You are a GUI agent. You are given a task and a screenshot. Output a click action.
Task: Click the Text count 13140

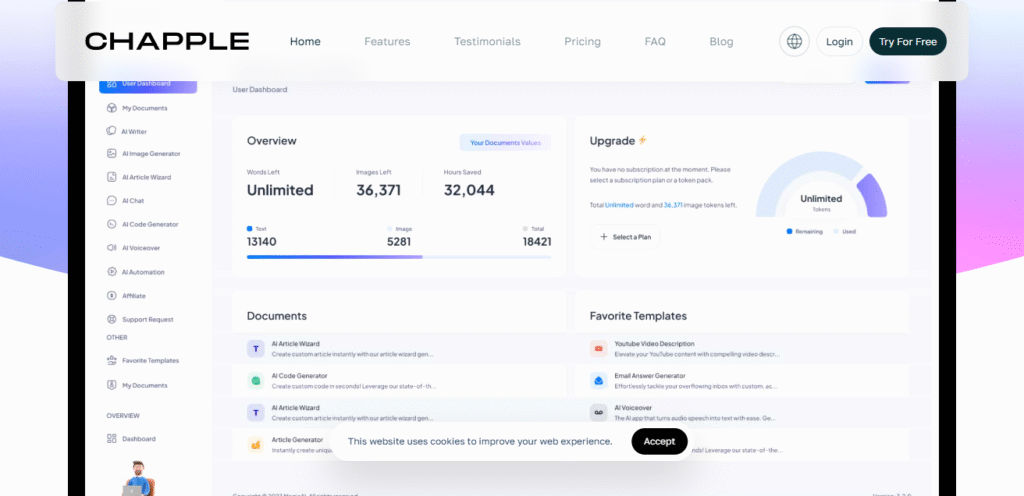click(261, 242)
